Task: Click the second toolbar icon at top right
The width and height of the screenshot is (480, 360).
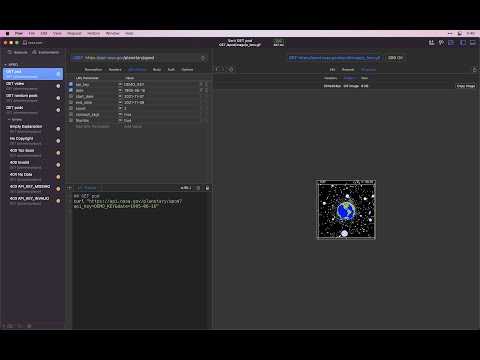Action: click(441, 43)
